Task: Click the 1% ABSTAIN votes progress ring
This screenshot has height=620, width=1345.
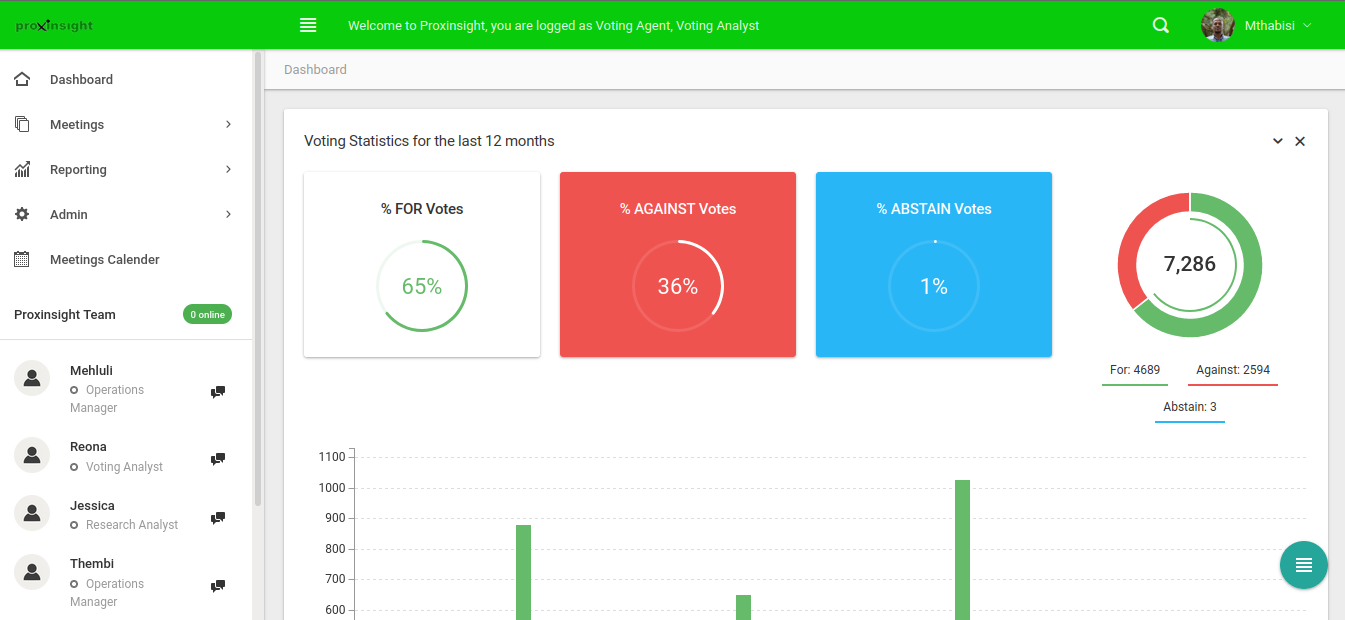Action: click(x=934, y=286)
